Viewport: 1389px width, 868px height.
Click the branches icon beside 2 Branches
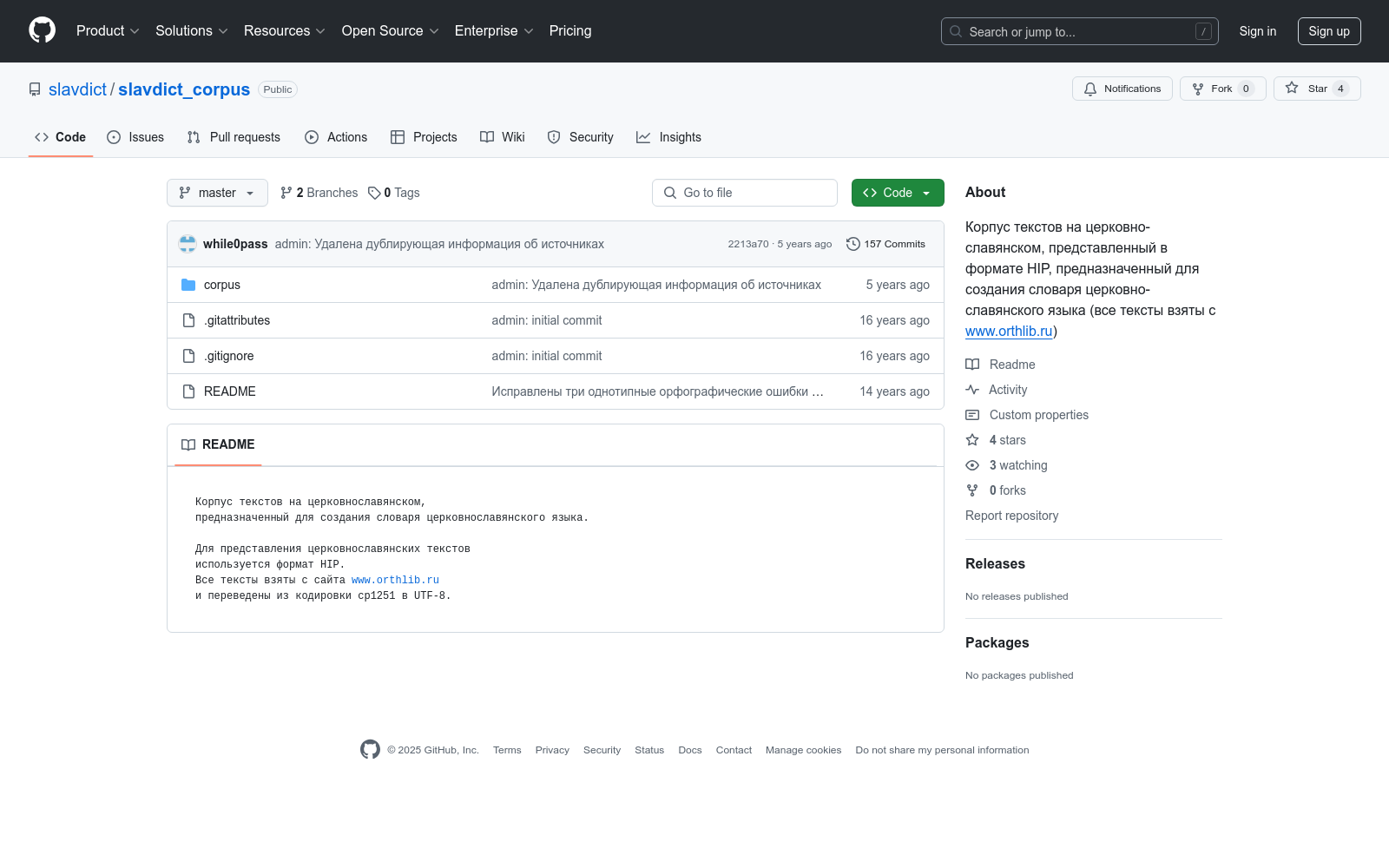tap(286, 193)
